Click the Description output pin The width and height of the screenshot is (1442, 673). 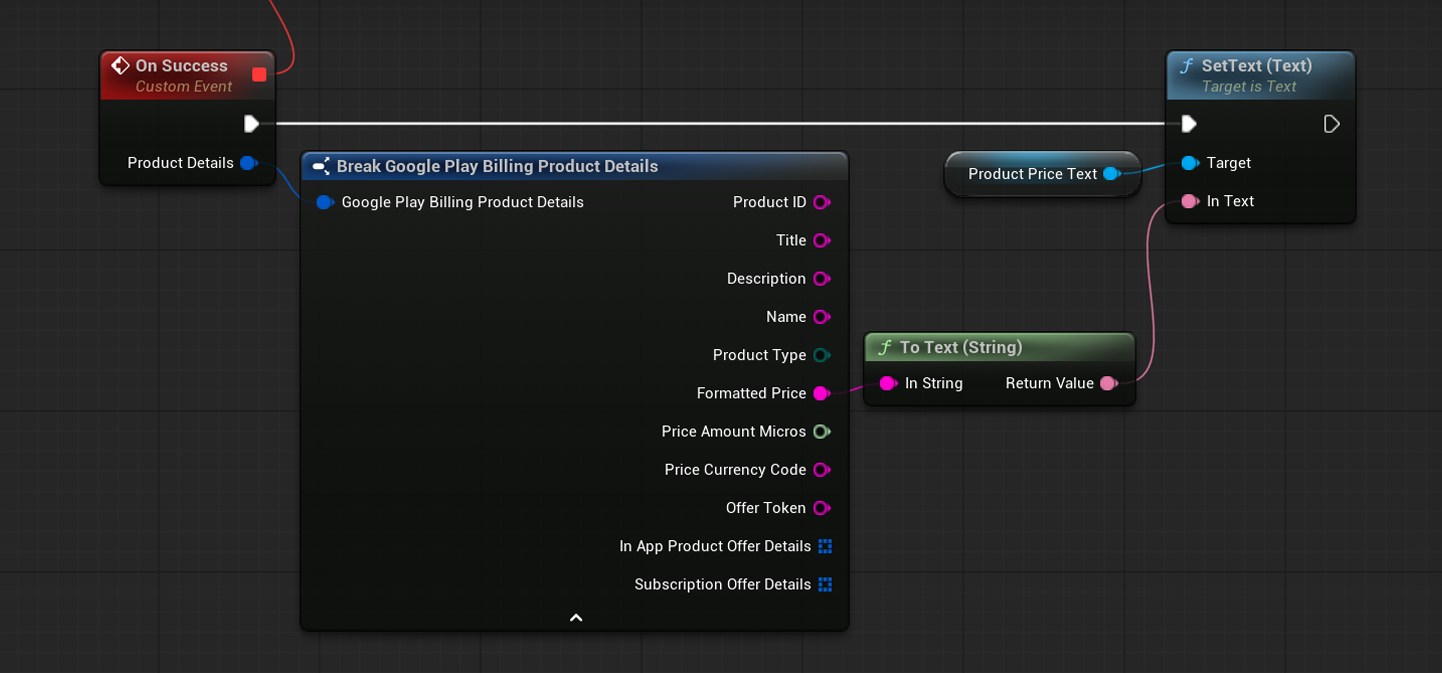click(822, 279)
